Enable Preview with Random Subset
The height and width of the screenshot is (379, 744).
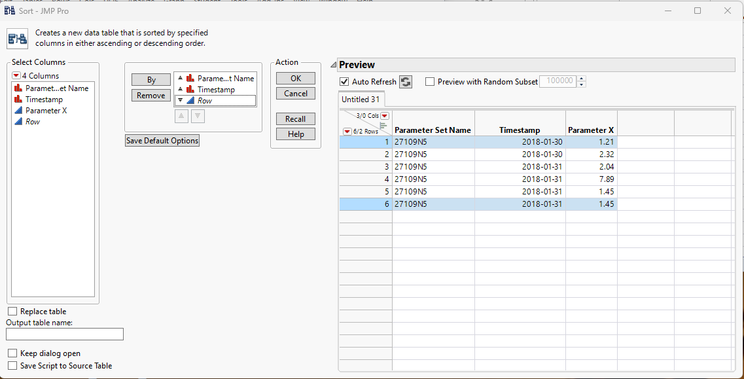(x=430, y=82)
